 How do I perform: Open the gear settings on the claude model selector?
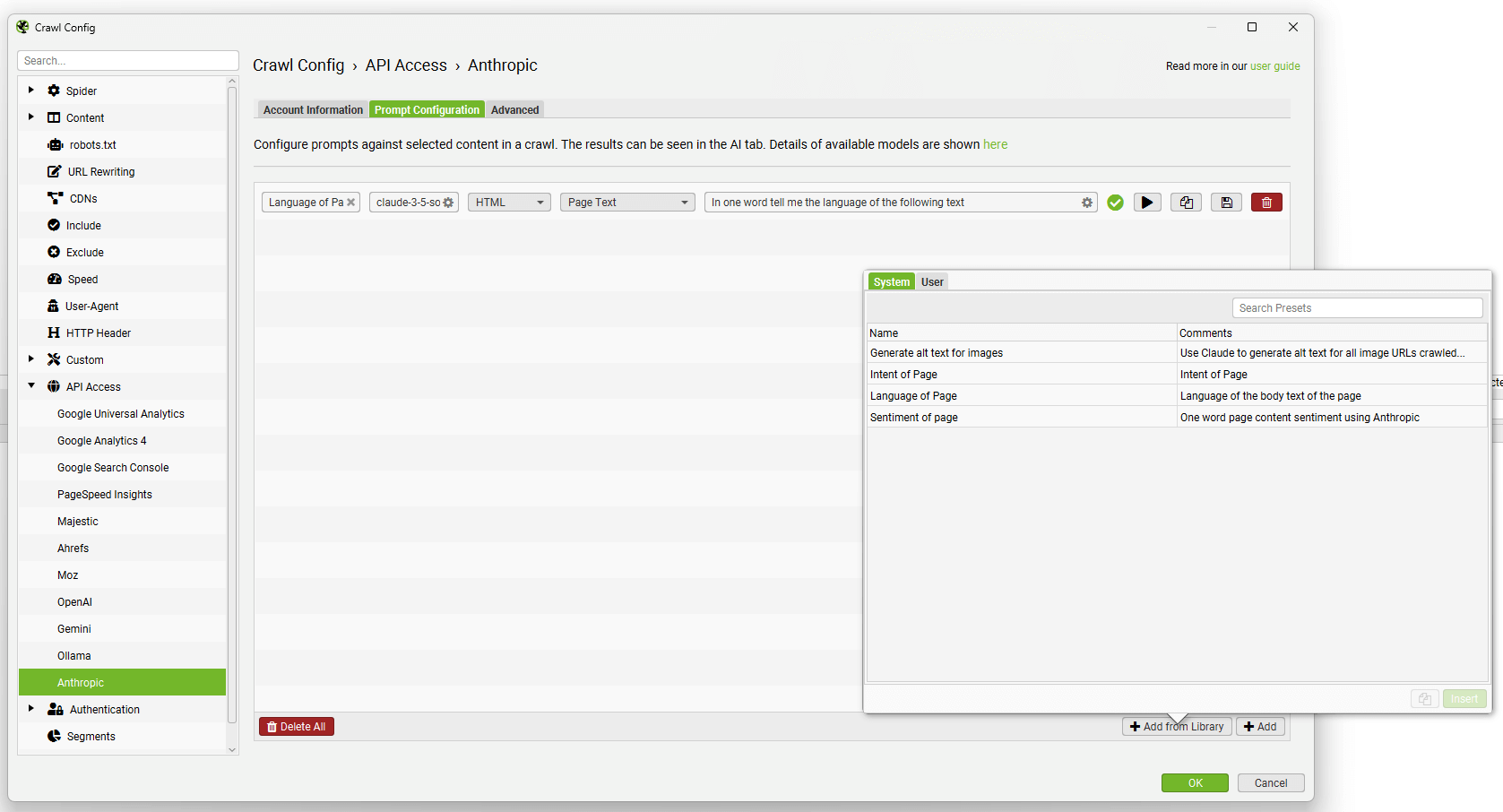448,202
